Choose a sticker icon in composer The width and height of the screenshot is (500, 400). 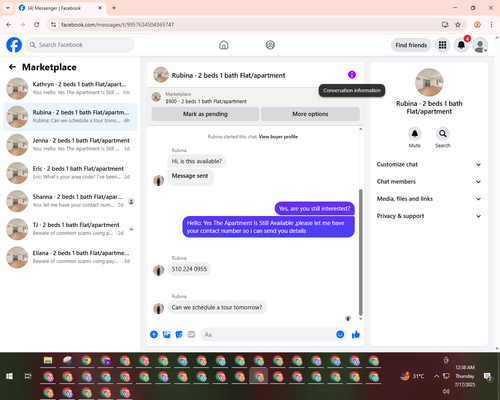[179, 334]
